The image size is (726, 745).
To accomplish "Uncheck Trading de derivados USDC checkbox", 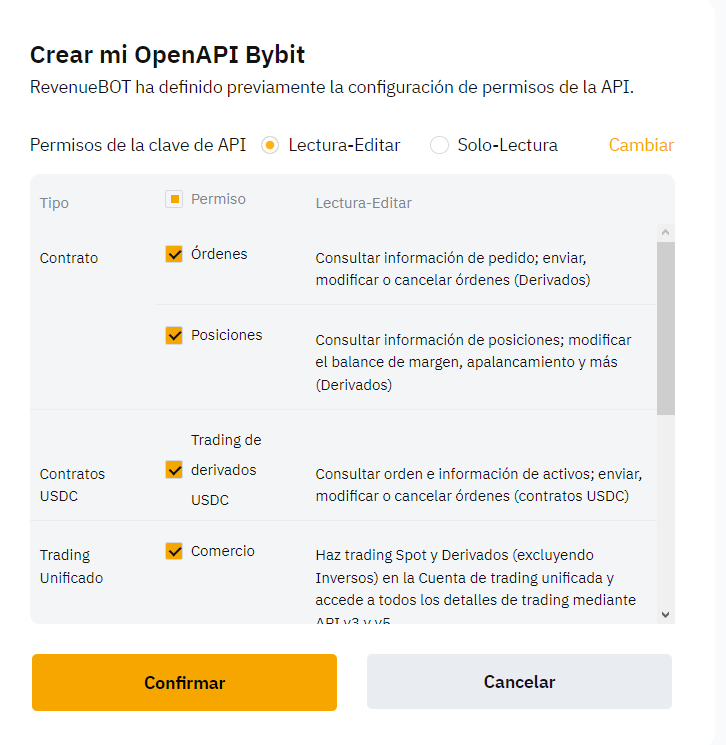I will coord(174,470).
